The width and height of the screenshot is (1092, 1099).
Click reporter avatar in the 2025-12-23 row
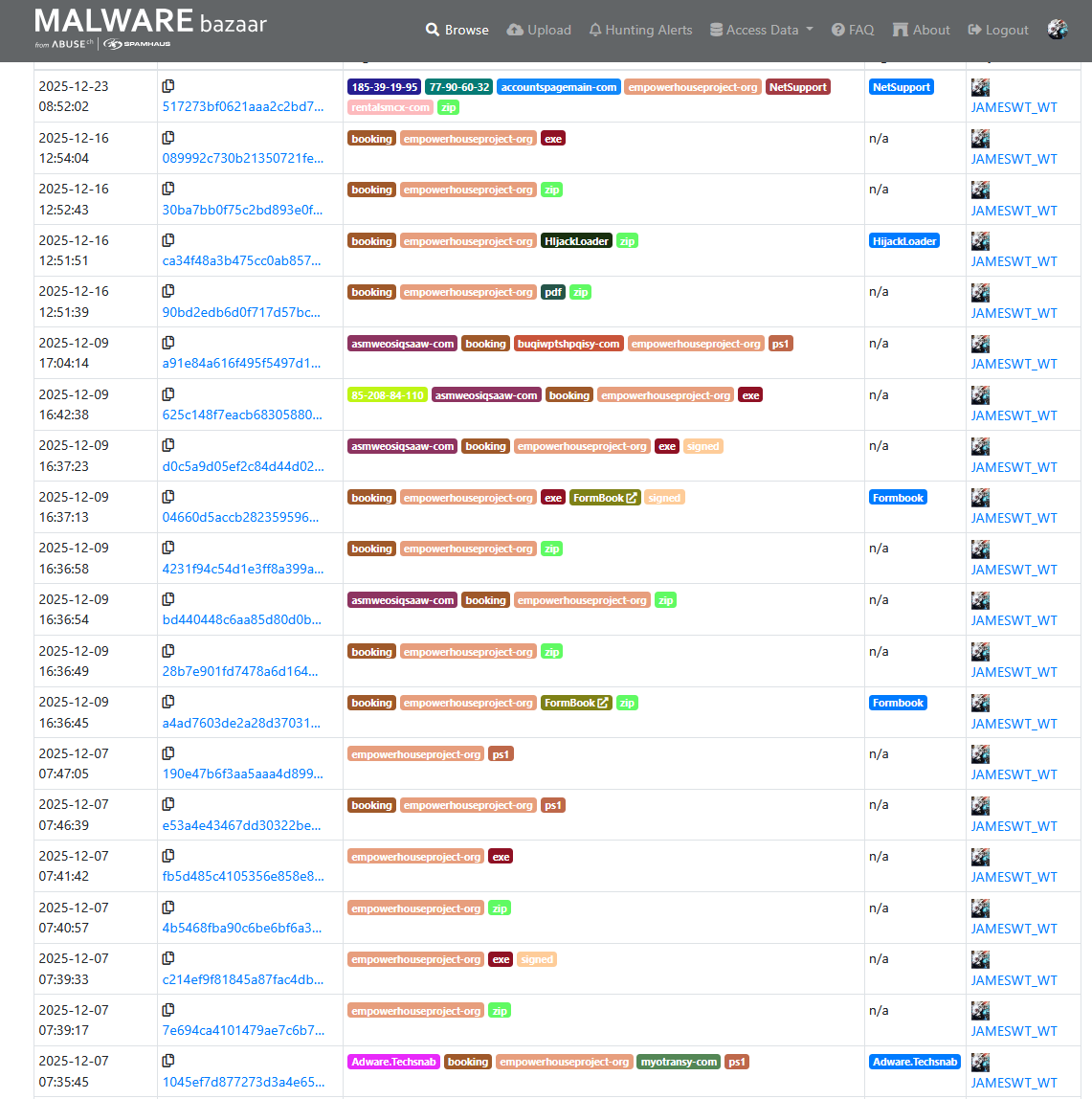pyautogui.click(x=980, y=87)
